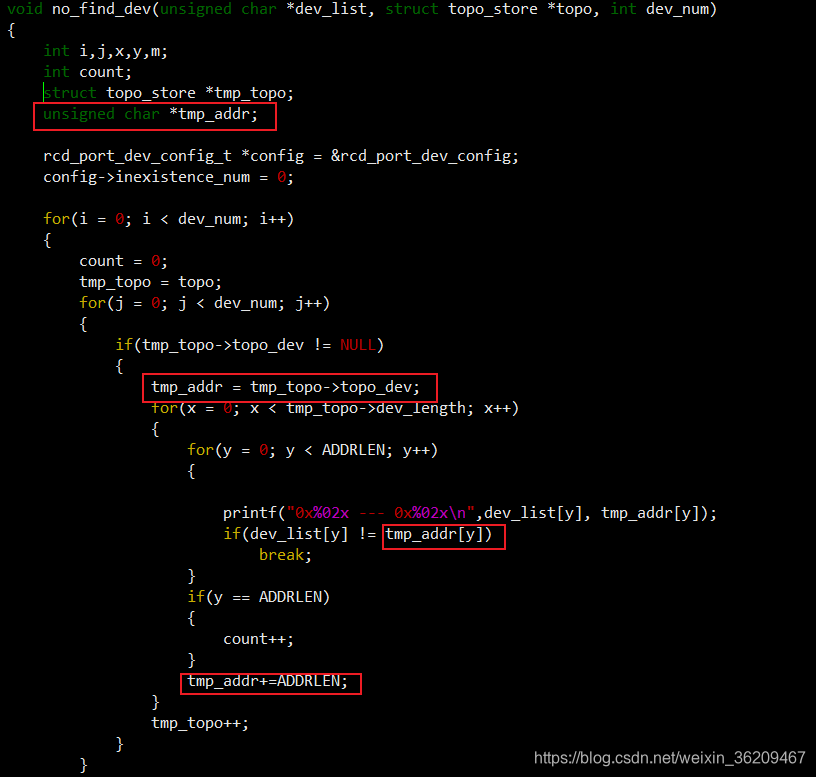Click the no_find_dev function name
The image size is (816, 777).
point(101,9)
